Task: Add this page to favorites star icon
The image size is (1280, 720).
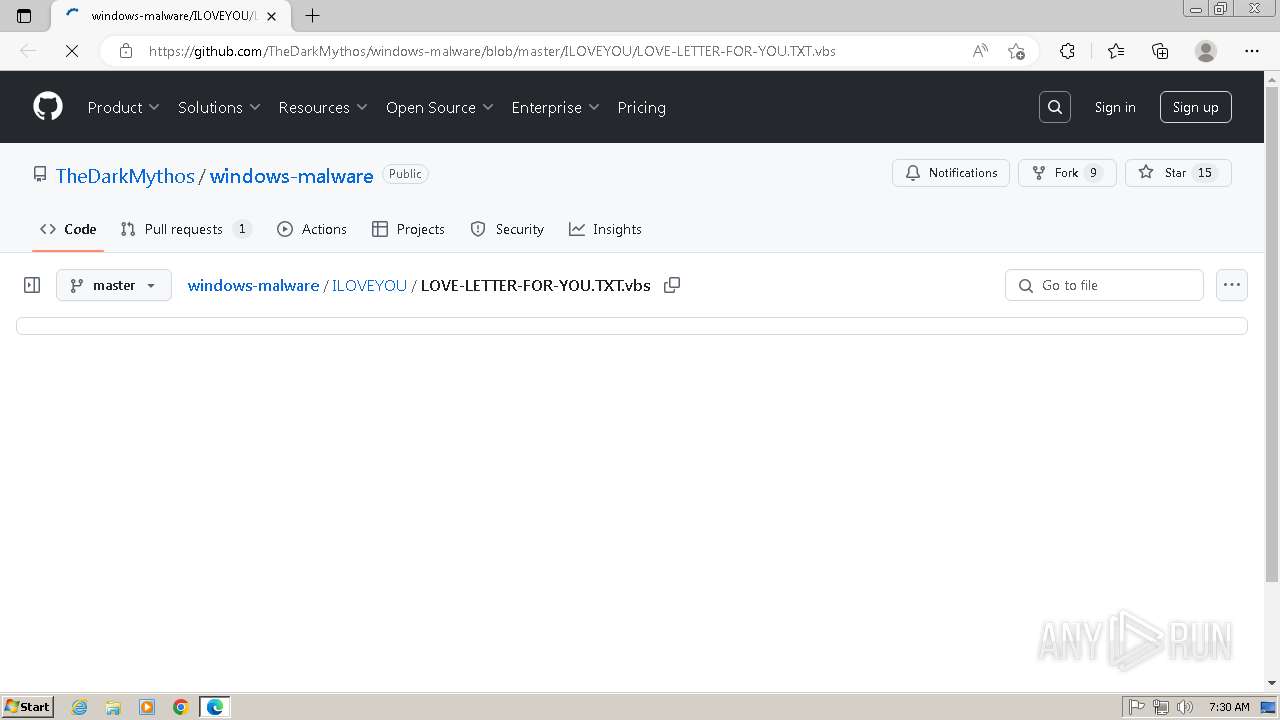Action: pyautogui.click(x=1016, y=51)
